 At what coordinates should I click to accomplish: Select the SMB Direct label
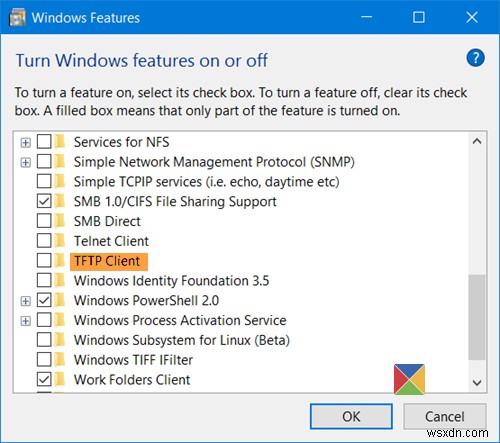(107, 221)
